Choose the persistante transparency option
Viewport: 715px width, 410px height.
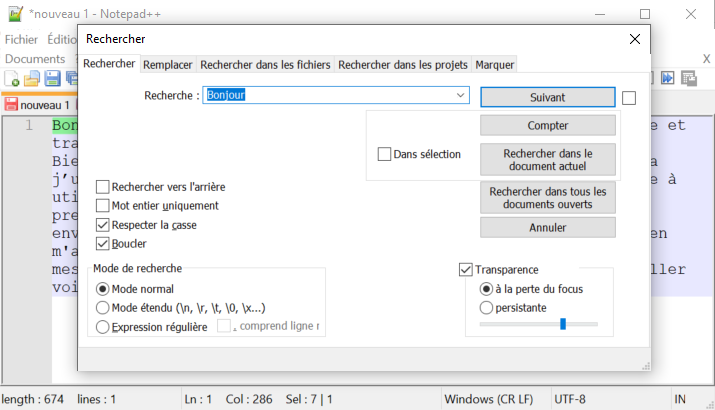487,307
